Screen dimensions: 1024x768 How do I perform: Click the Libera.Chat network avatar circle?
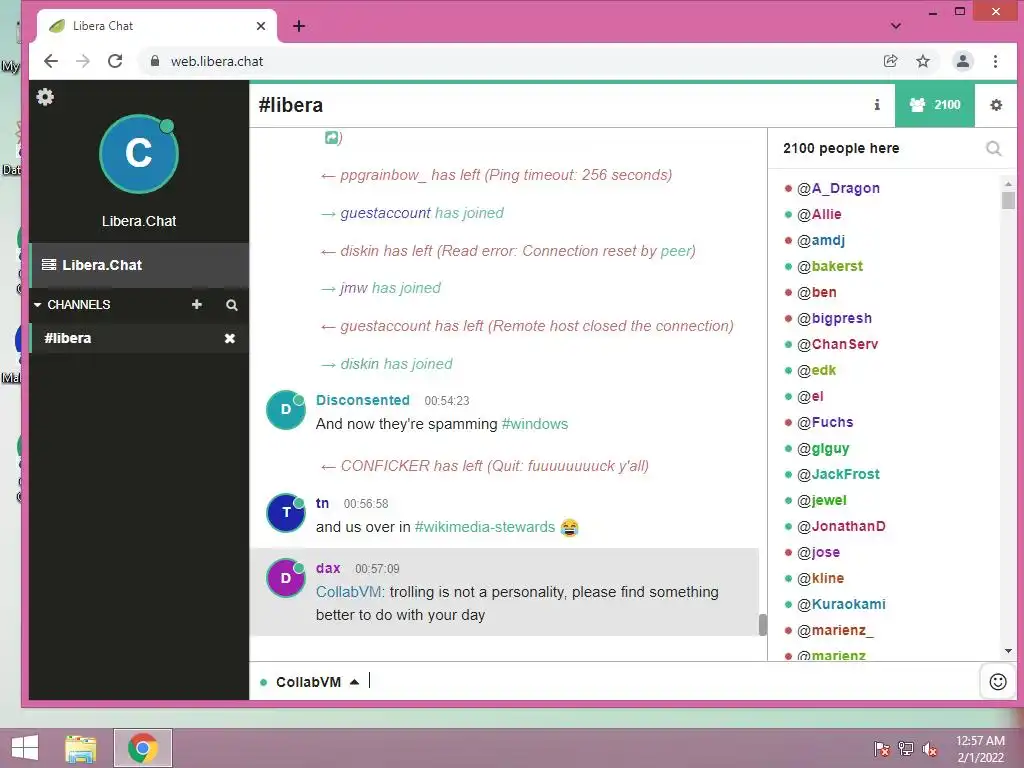pyautogui.click(x=138, y=154)
